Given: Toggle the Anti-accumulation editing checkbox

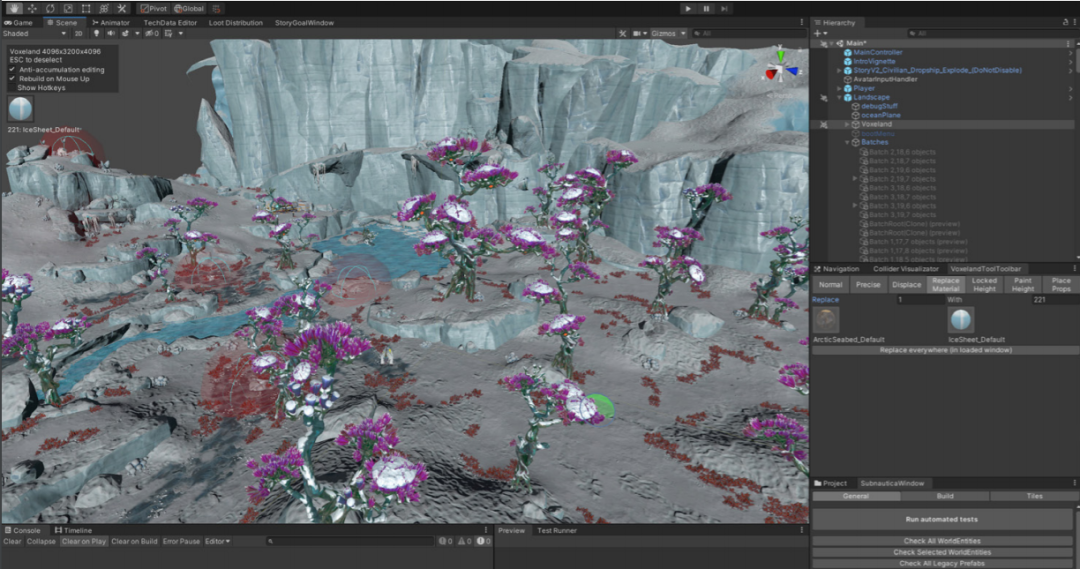Looking at the screenshot, I should coord(12,69).
